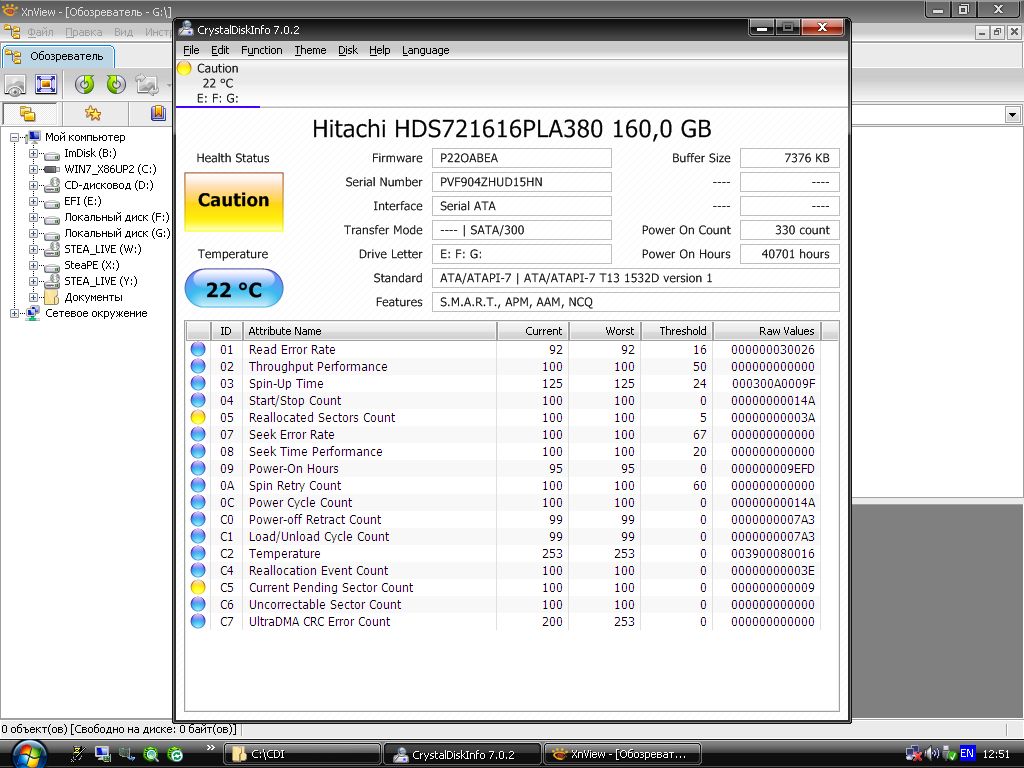Click the rotate right green icon in XnView
This screenshot has height=768, width=1024.
coord(116,85)
